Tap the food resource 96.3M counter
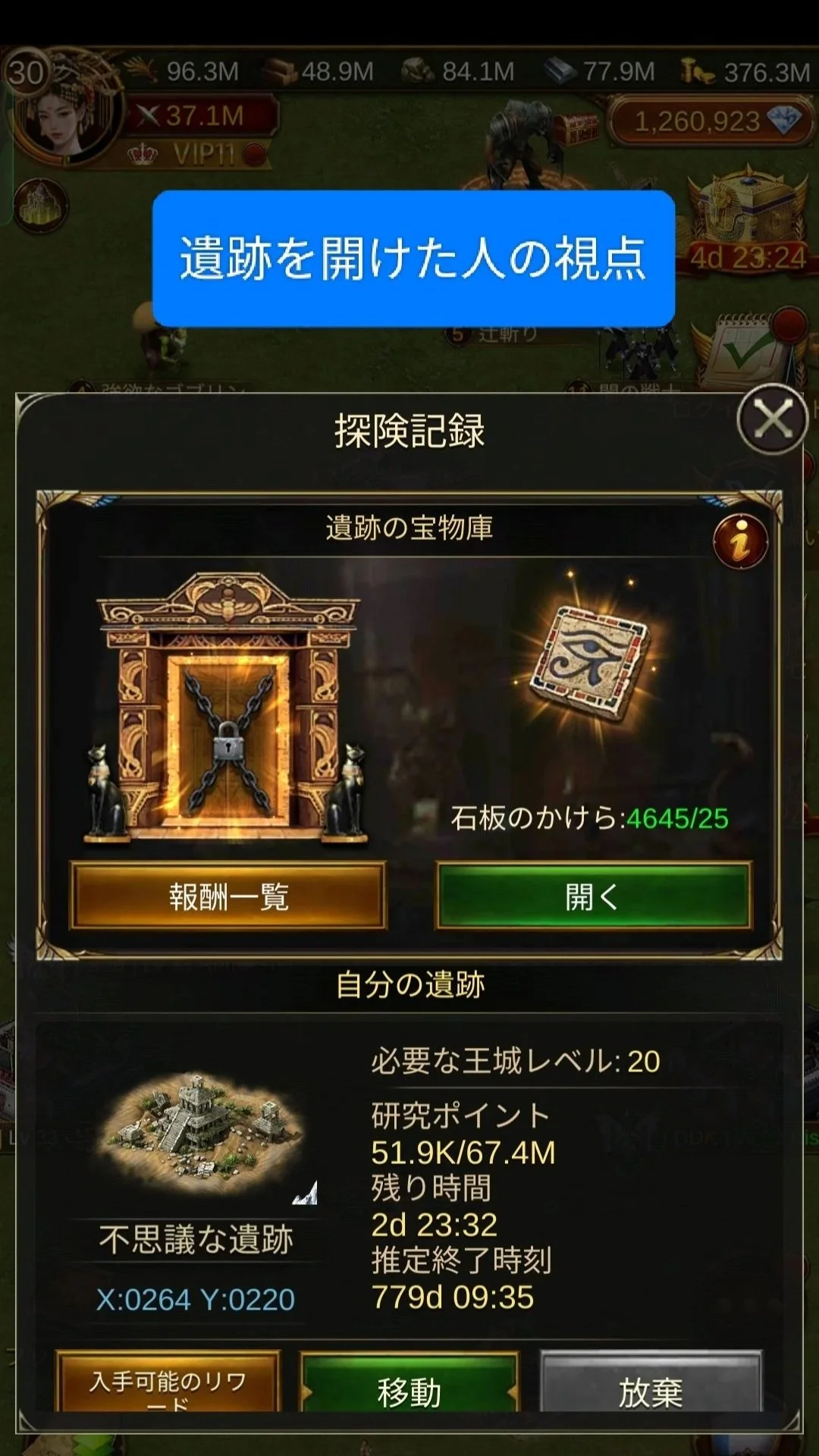 point(182,72)
